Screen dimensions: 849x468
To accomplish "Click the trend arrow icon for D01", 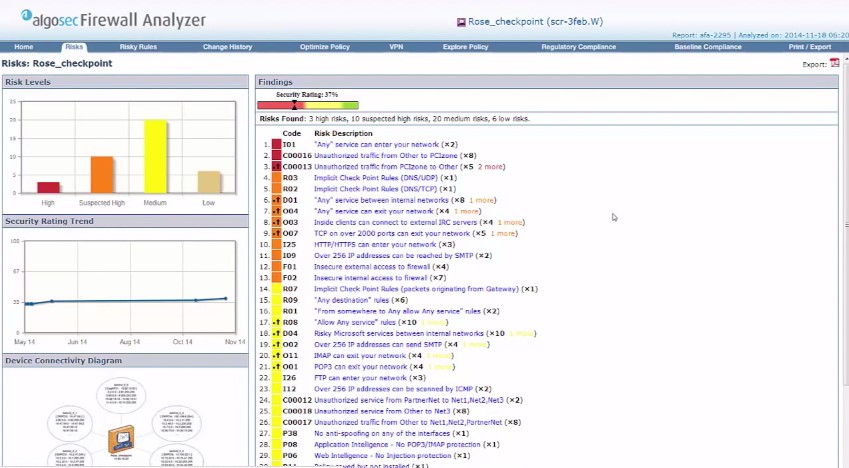I will [276, 200].
